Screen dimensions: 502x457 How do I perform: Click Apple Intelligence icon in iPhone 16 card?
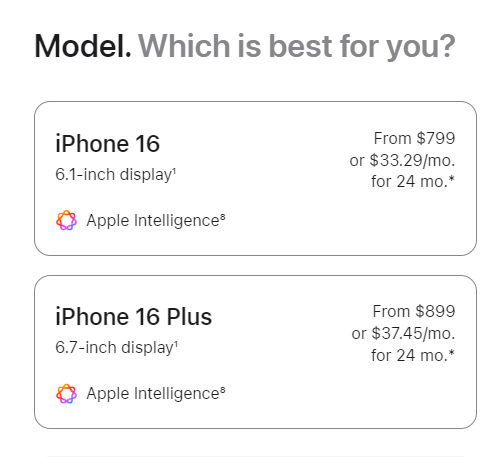[x=66, y=220]
